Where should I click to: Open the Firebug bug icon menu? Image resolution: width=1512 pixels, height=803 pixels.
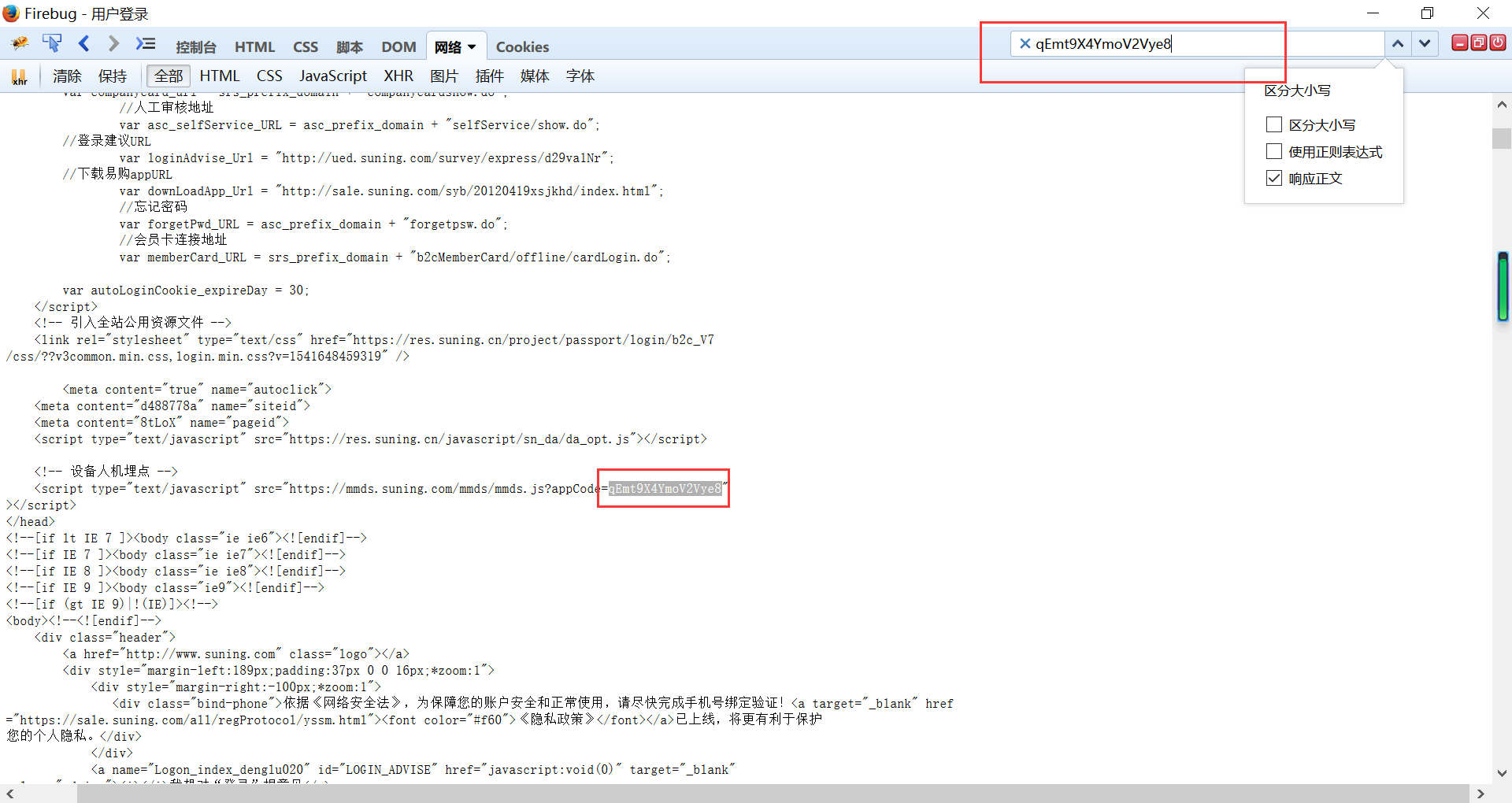click(20, 43)
